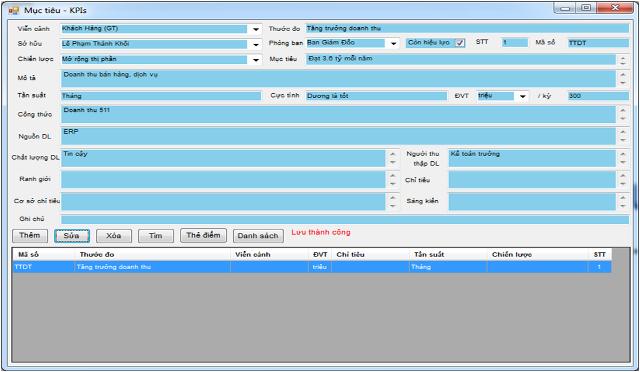Click the Tìm button
Screen dimensions: 640x372
(156, 236)
